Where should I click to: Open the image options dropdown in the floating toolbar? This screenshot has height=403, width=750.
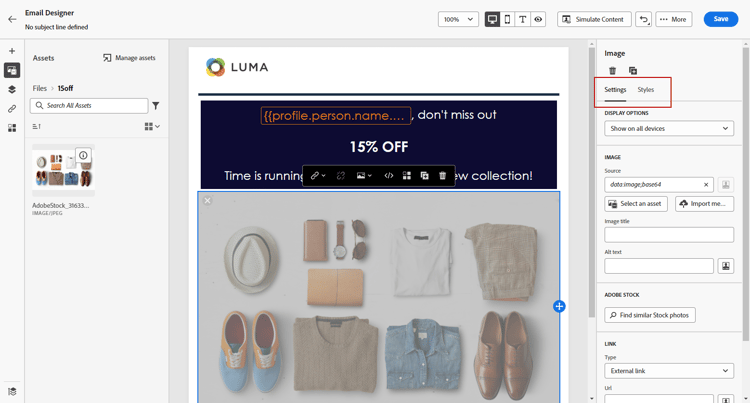(364, 175)
